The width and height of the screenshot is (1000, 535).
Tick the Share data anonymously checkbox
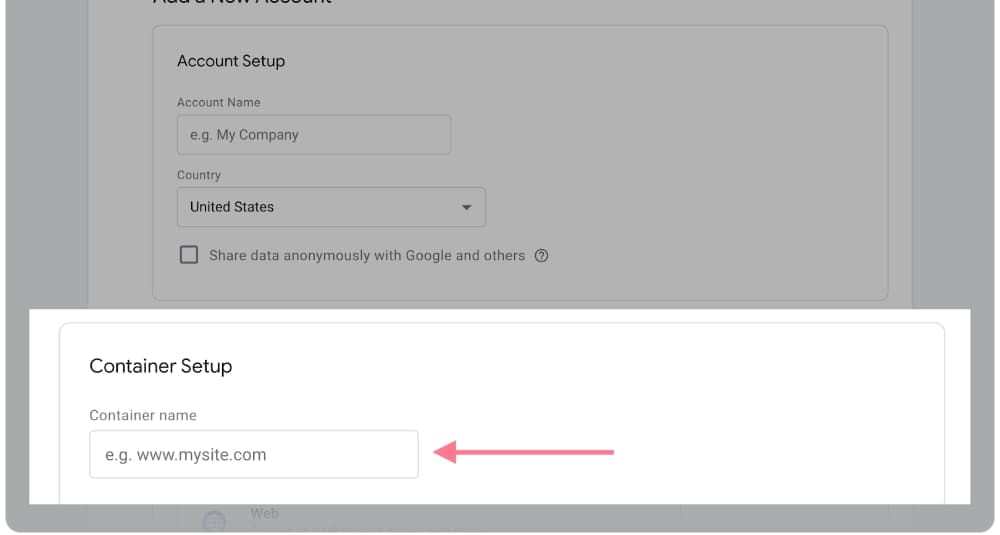click(x=189, y=255)
